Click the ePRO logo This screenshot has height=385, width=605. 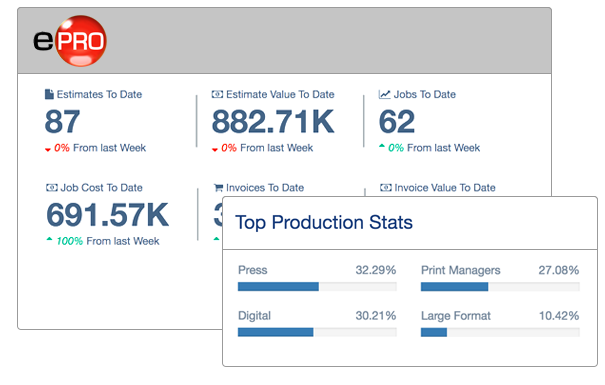pos(70,41)
